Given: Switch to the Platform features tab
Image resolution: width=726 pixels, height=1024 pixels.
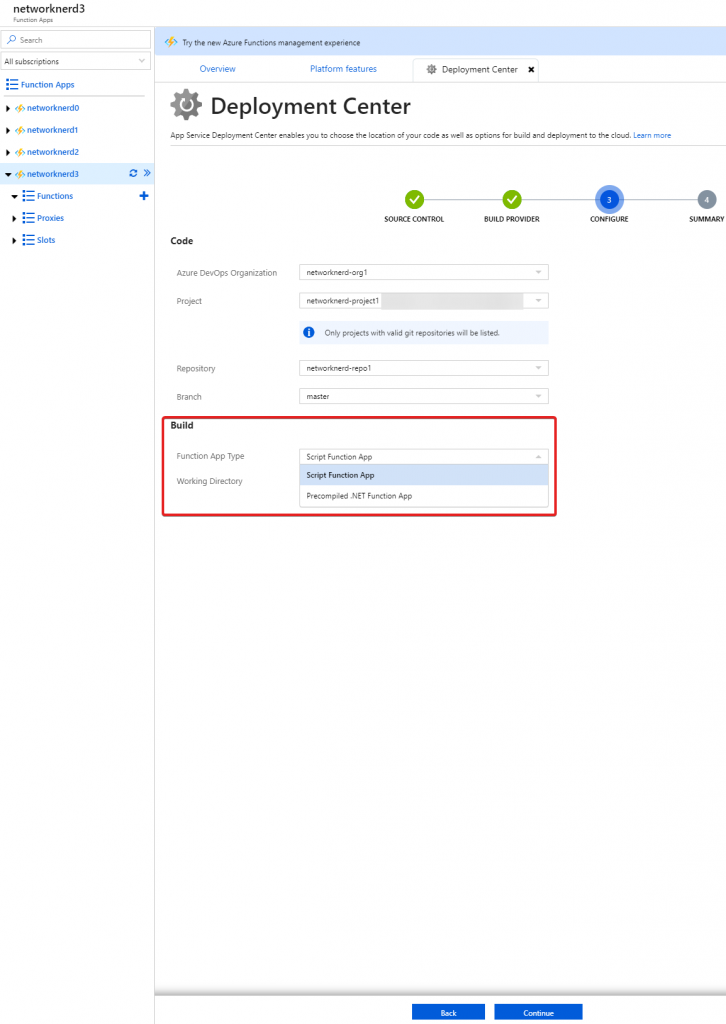Looking at the screenshot, I should tap(343, 69).
